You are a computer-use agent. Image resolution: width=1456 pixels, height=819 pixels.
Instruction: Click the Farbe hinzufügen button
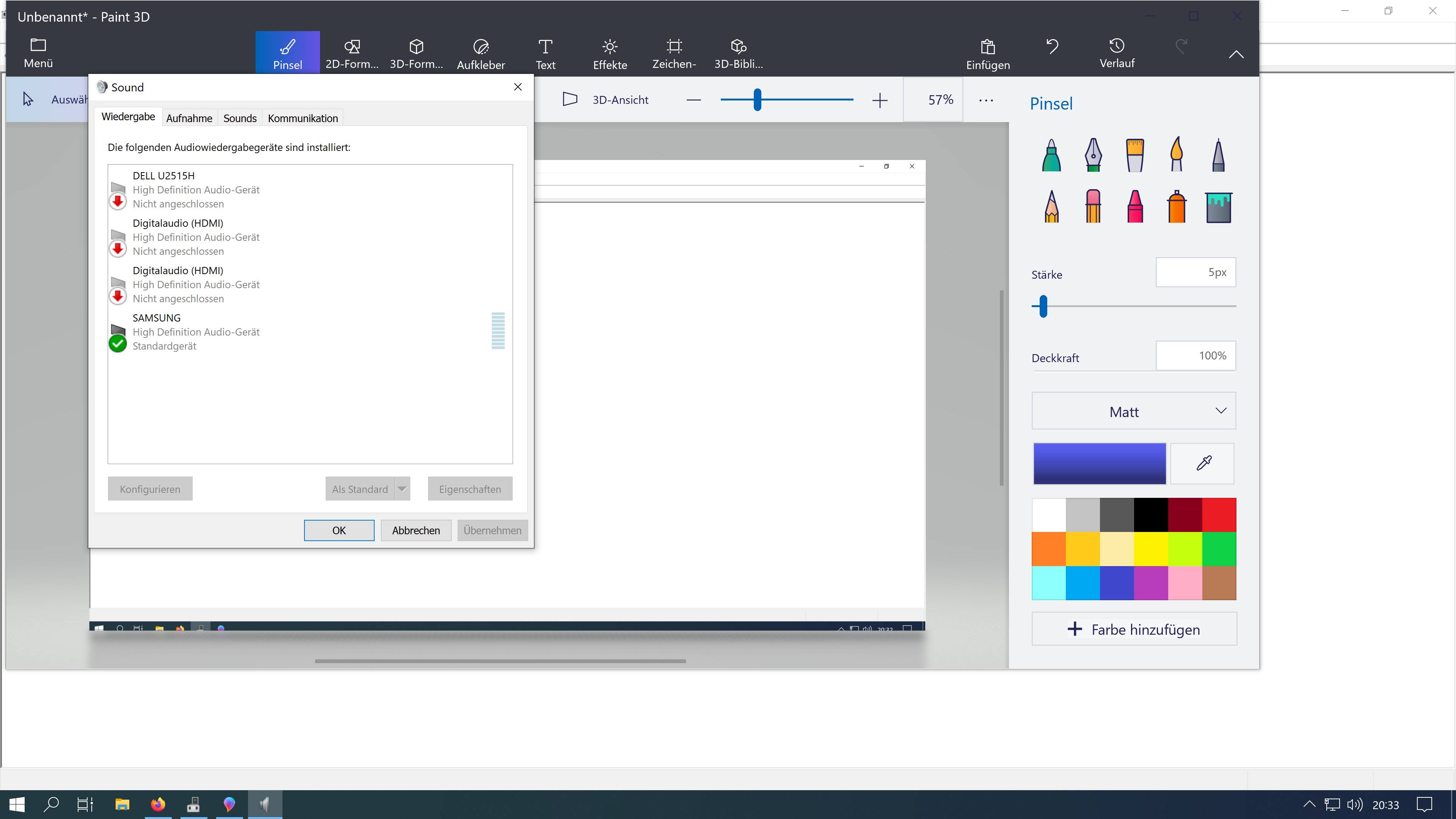coord(1134,629)
